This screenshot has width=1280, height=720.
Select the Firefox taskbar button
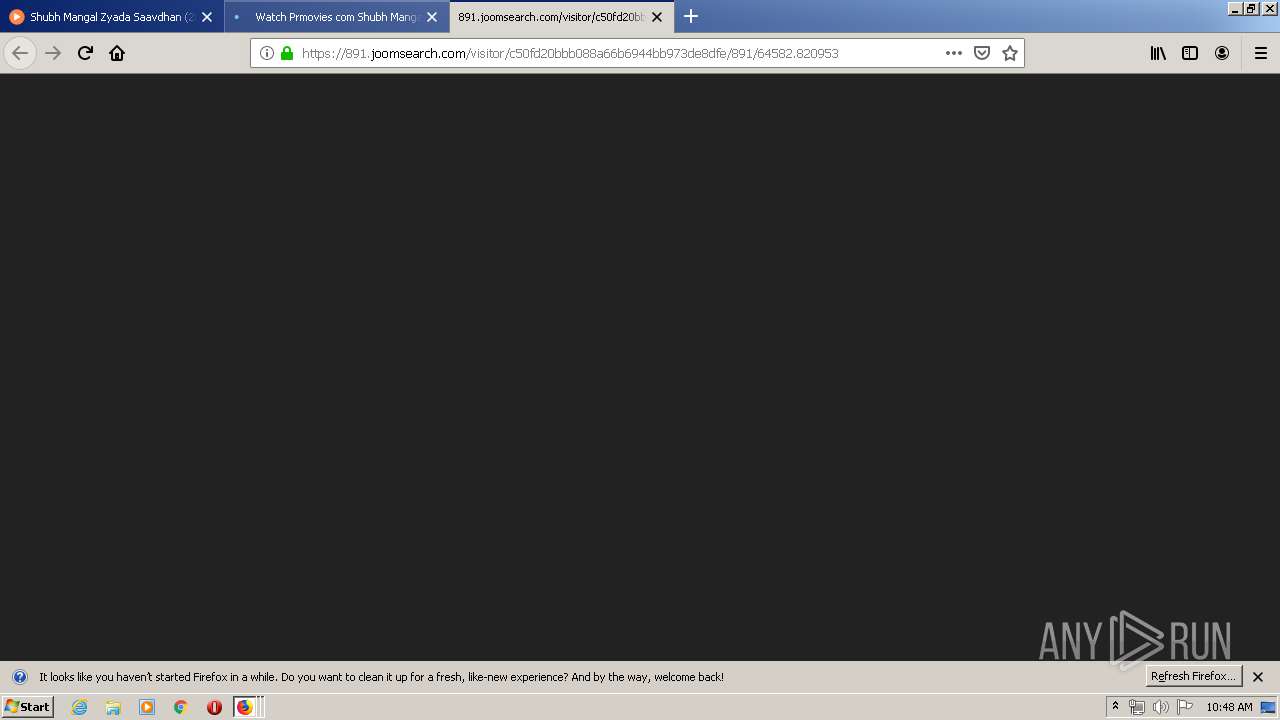click(247, 707)
